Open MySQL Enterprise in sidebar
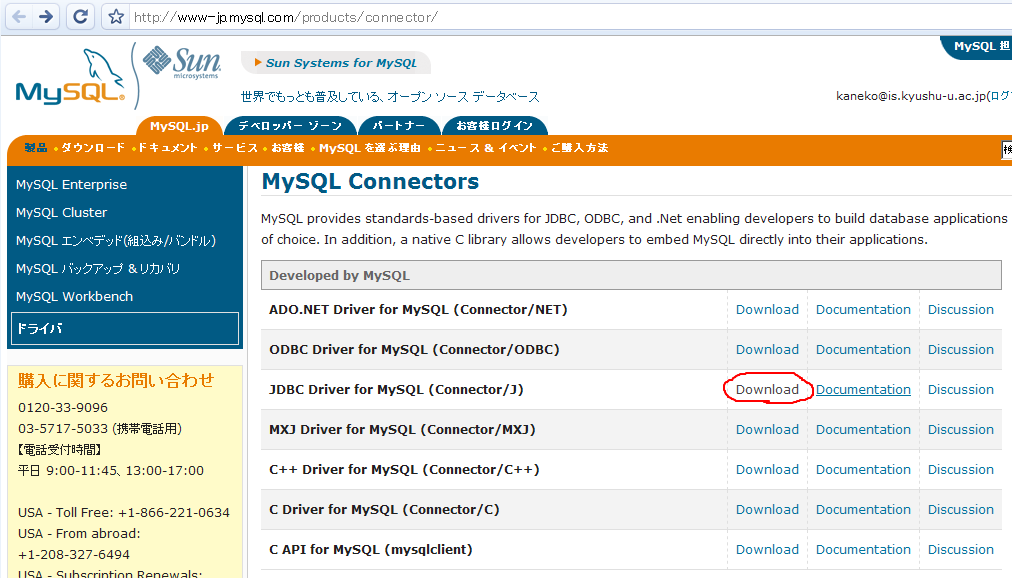 click(72, 184)
